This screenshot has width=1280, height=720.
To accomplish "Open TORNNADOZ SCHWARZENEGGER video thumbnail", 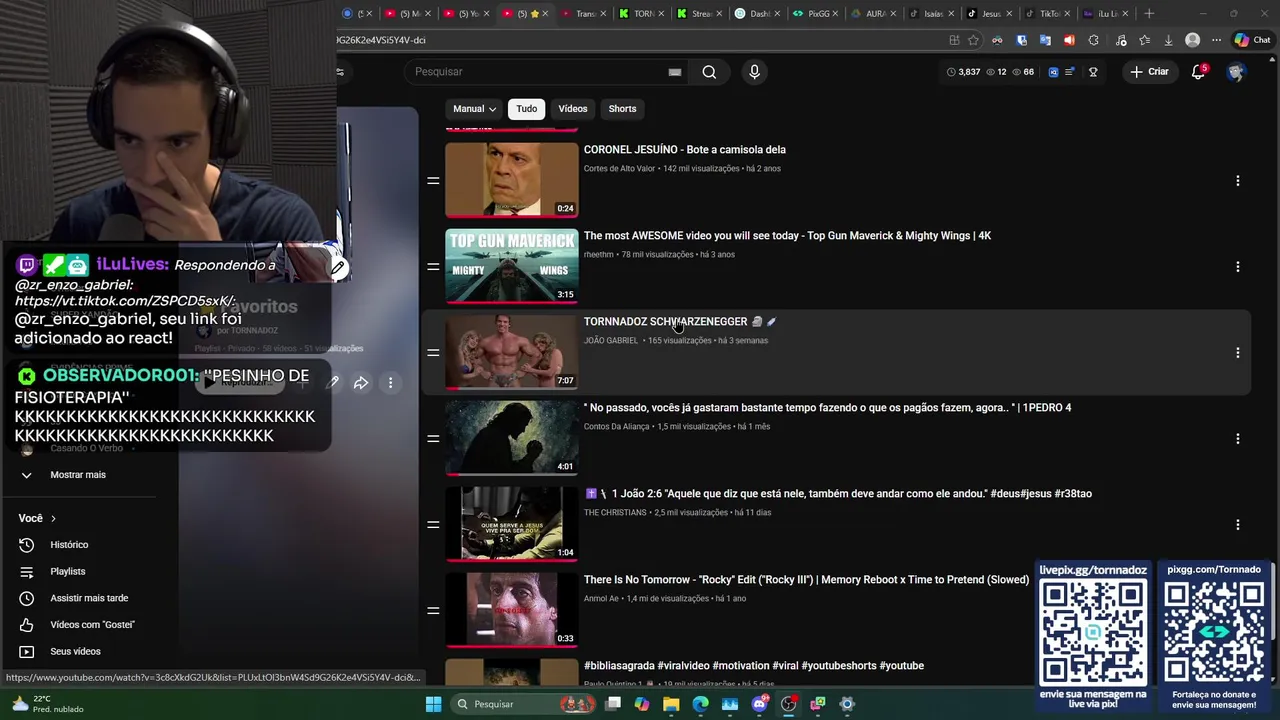I will 512,352.
